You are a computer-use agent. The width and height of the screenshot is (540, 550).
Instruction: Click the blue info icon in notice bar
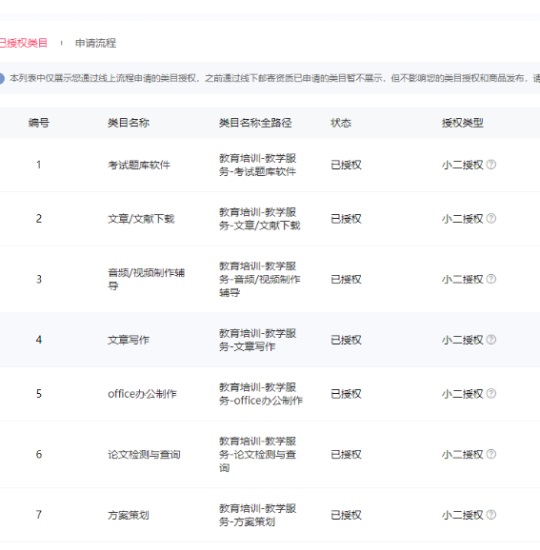(x=1, y=78)
